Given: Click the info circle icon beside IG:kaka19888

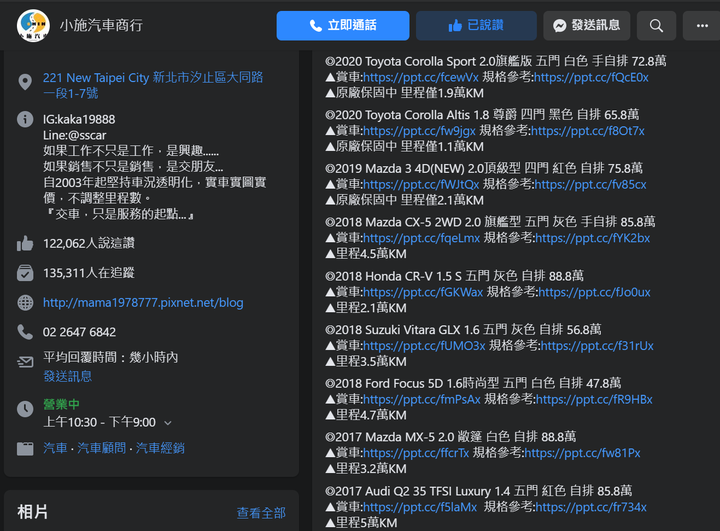Looking at the screenshot, I should (25, 119).
